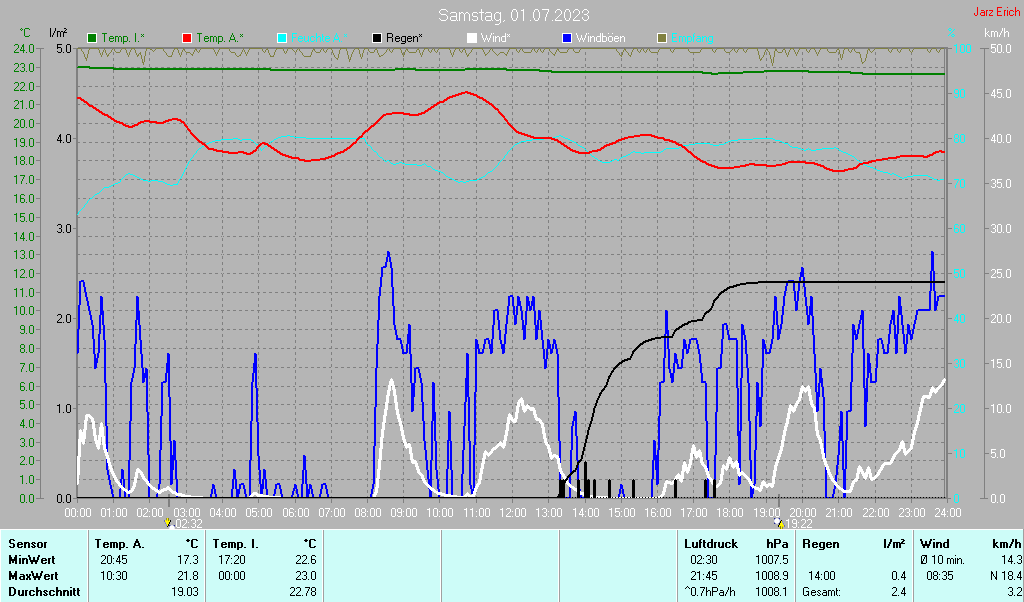Select the 'Windböen' legend label
Viewport: 1024px width, 602px height.
[600, 39]
